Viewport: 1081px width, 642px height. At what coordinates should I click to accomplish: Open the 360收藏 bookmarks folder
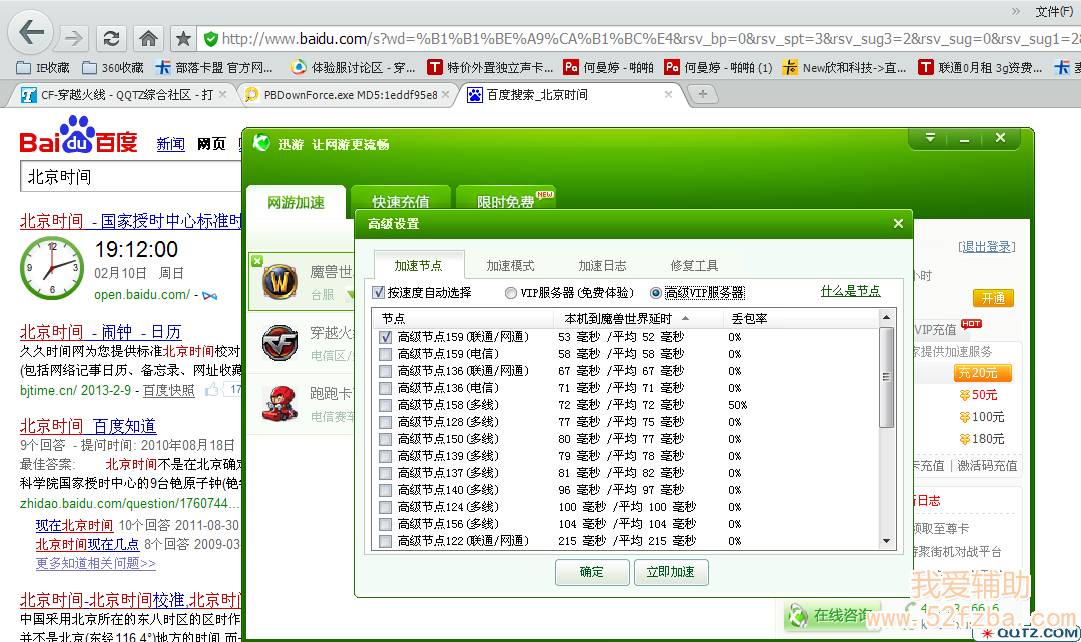113,68
